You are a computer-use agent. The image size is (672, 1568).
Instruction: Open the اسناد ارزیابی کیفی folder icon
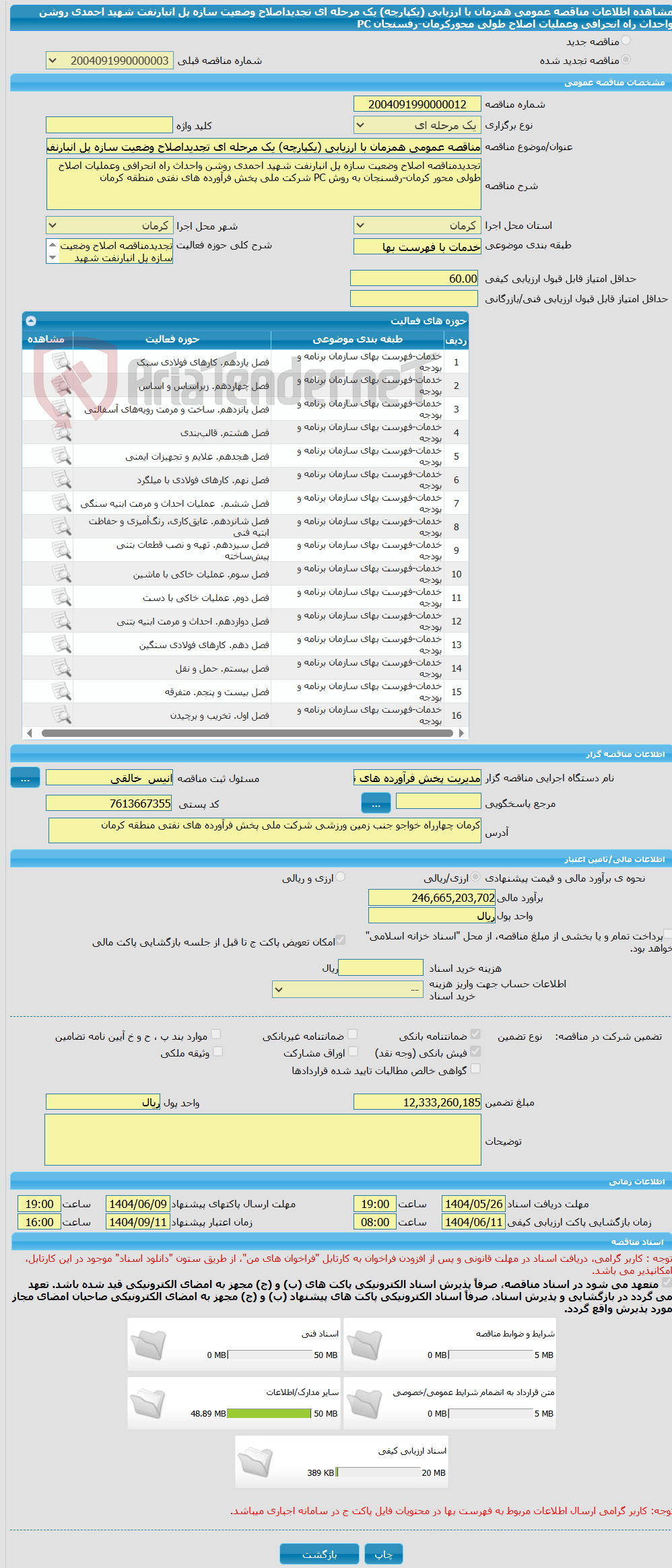tap(256, 1462)
